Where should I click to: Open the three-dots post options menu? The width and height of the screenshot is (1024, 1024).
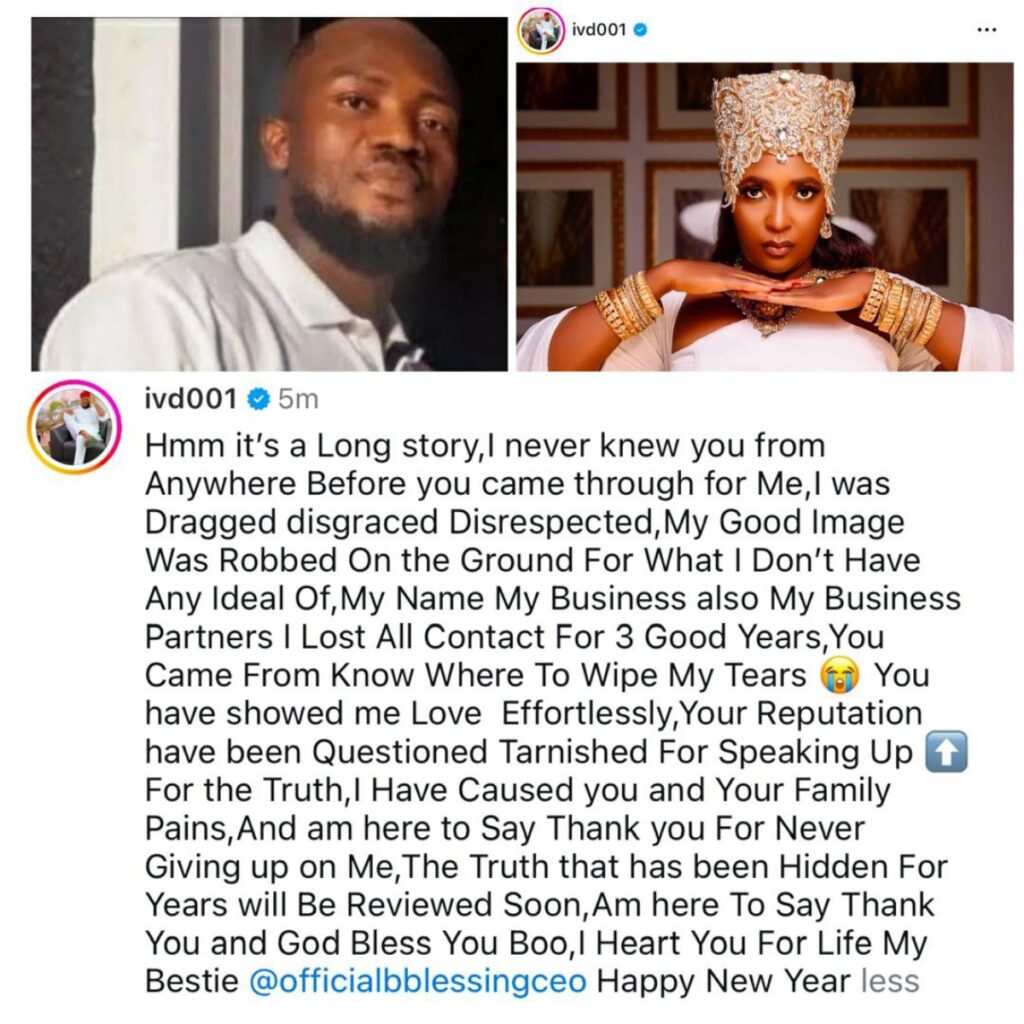point(986,30)
